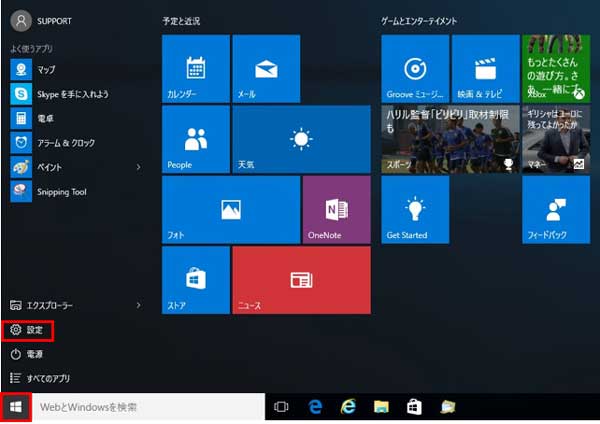Open the 天気 weather tile
600x424 pixels.
click(x=302, y=139)
